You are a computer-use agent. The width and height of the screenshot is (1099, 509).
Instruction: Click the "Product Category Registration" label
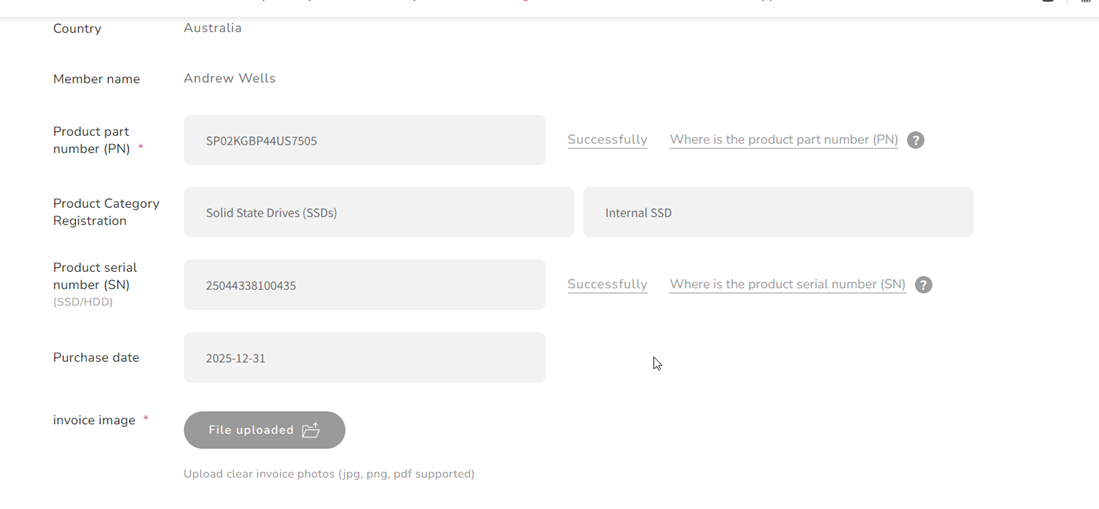(x=105, y=212)
